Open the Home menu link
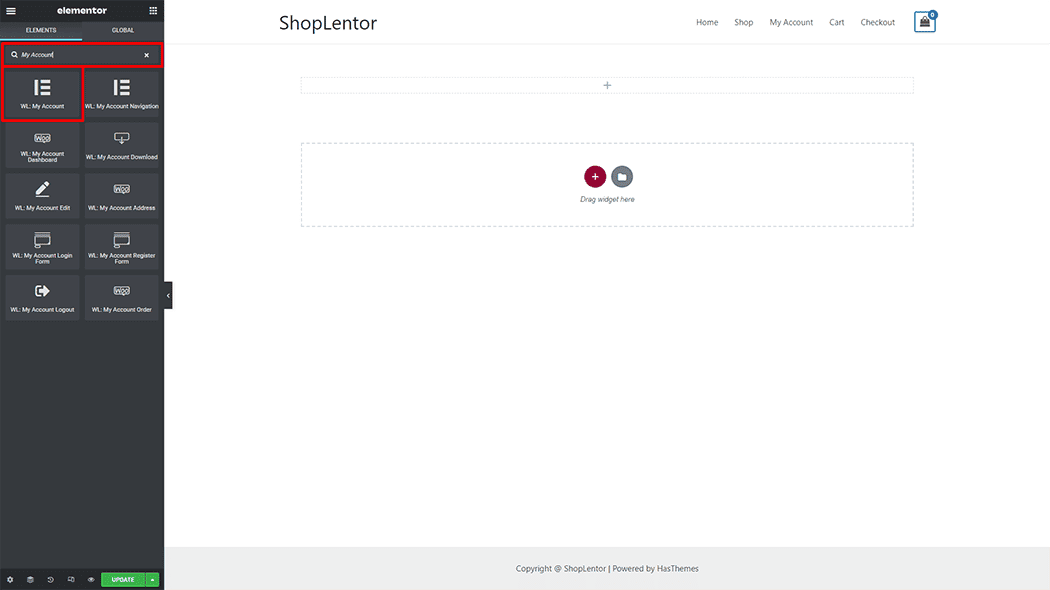The width and height of the screenshot is (1050, 590). tap(707, 22)
